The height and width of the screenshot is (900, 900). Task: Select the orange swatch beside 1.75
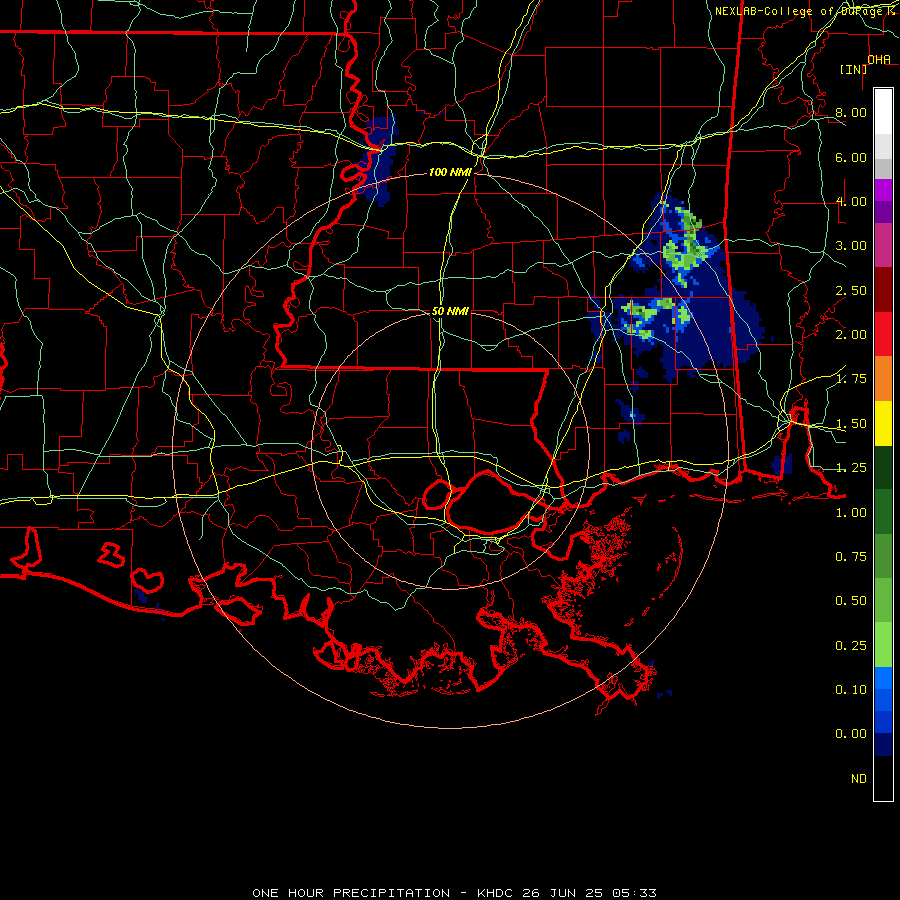click(x=883, y=378)
